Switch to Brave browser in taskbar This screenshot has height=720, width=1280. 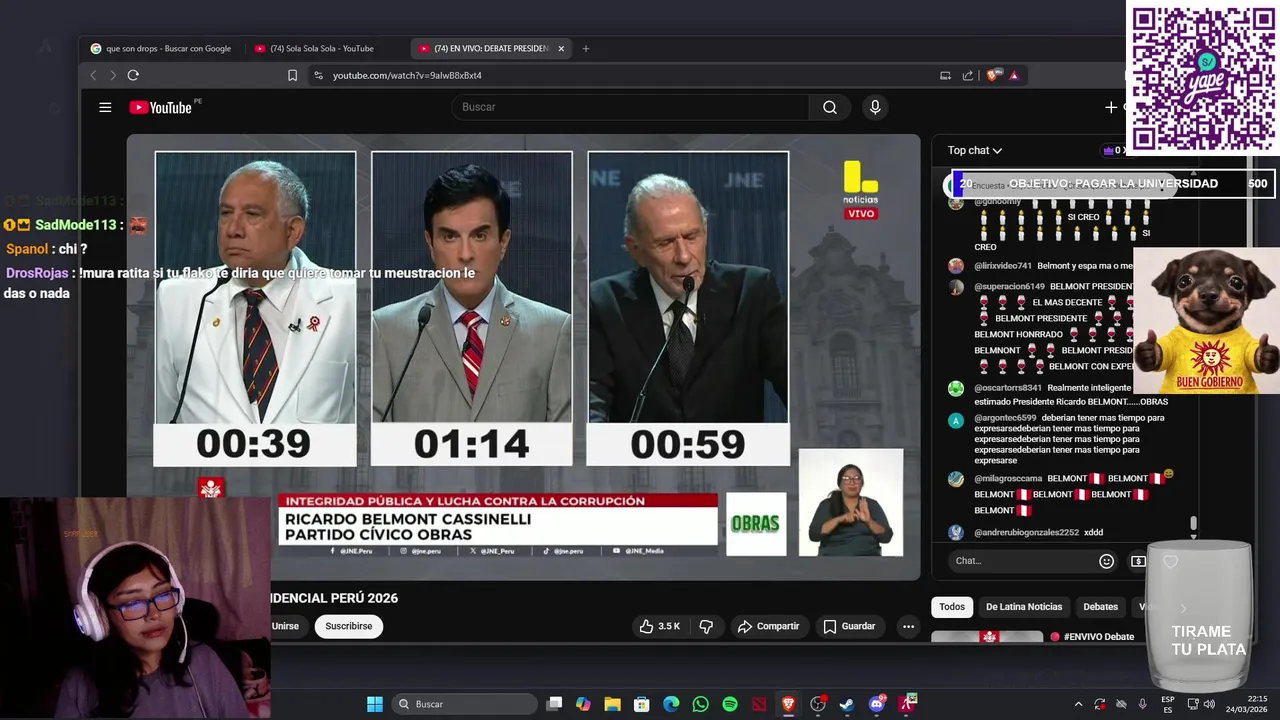tap(788, 704)
